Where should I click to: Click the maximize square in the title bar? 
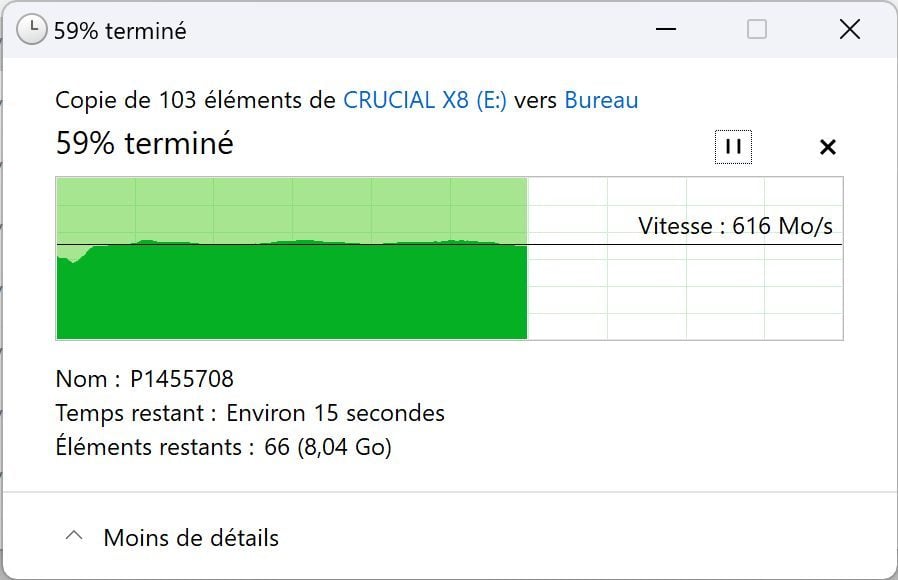(757, 30)
